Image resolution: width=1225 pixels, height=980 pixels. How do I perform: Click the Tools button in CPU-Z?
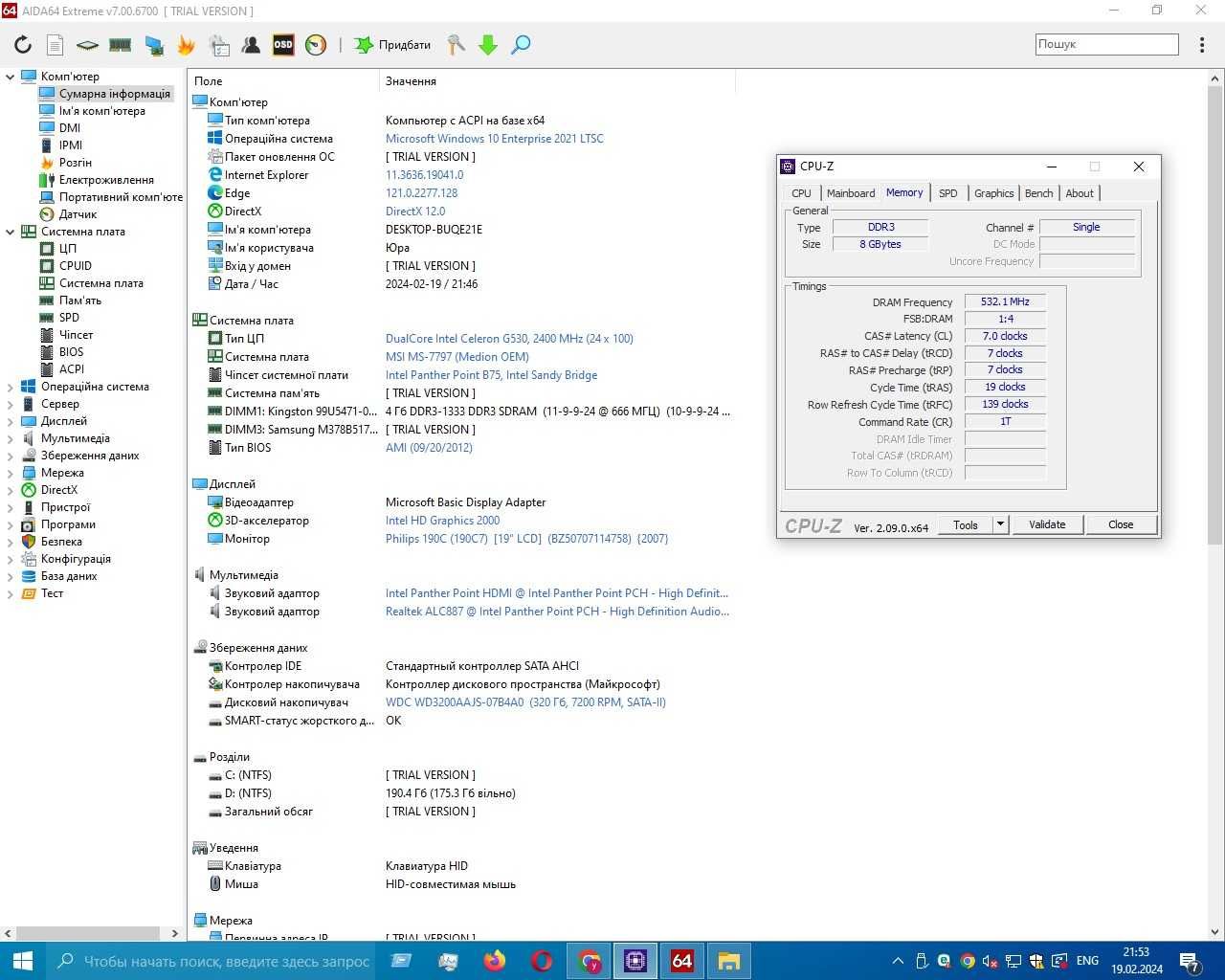pyautogui.click(x=966, y=524)
